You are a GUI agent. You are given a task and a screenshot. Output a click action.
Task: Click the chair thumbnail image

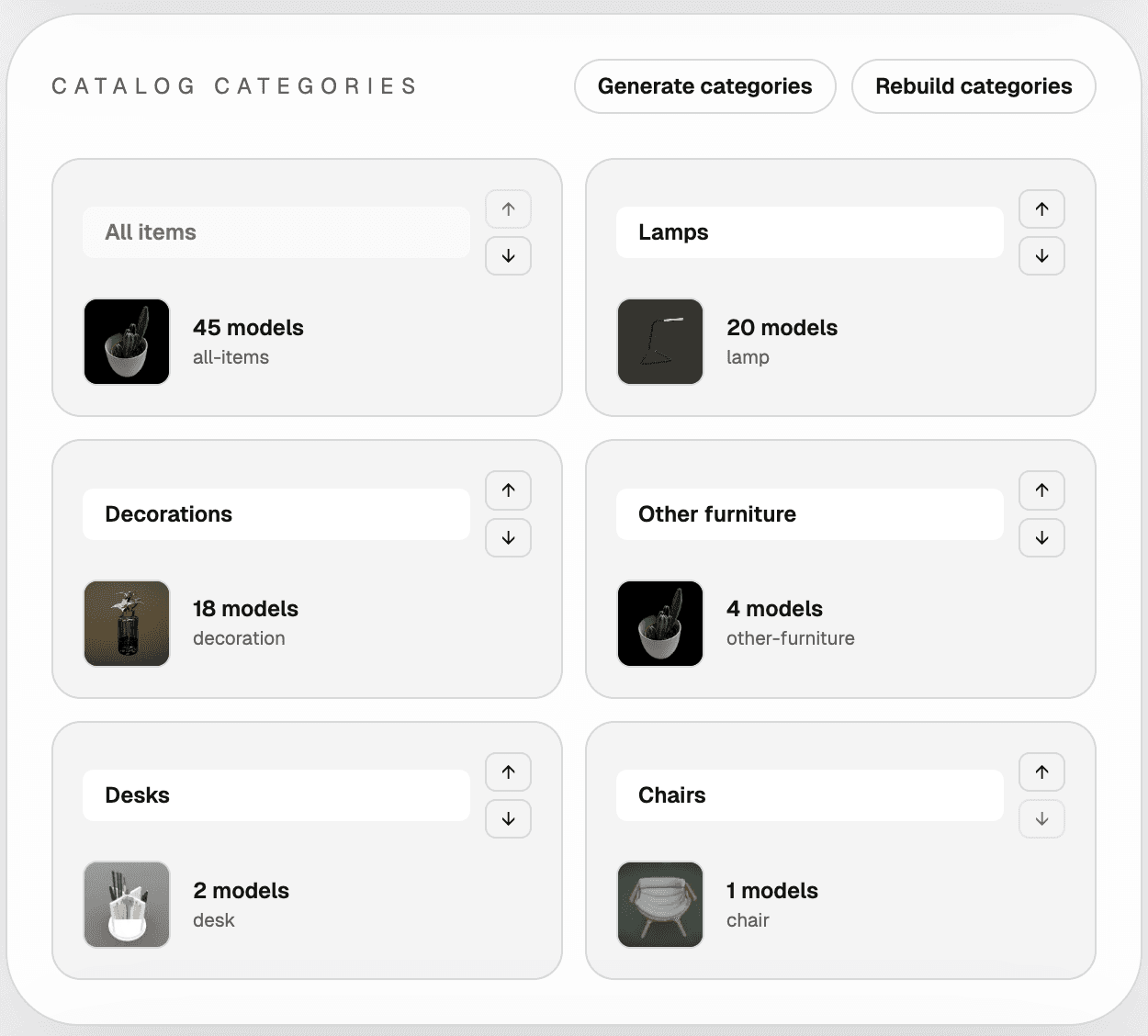point(659,905)
